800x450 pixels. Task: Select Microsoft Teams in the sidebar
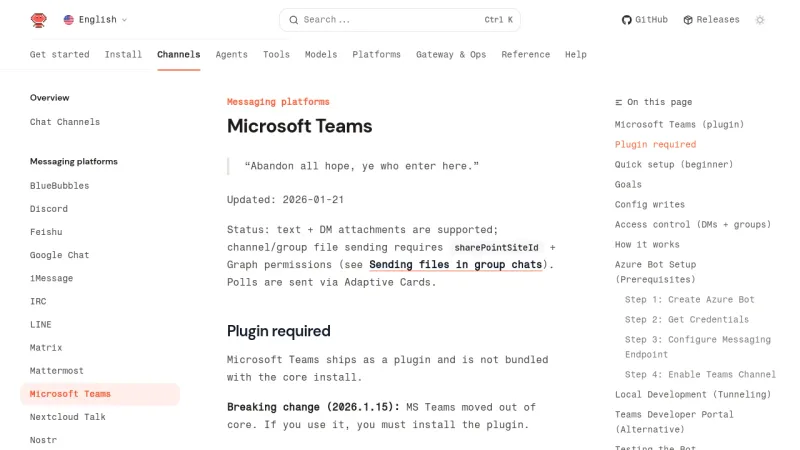coord(100,394)
